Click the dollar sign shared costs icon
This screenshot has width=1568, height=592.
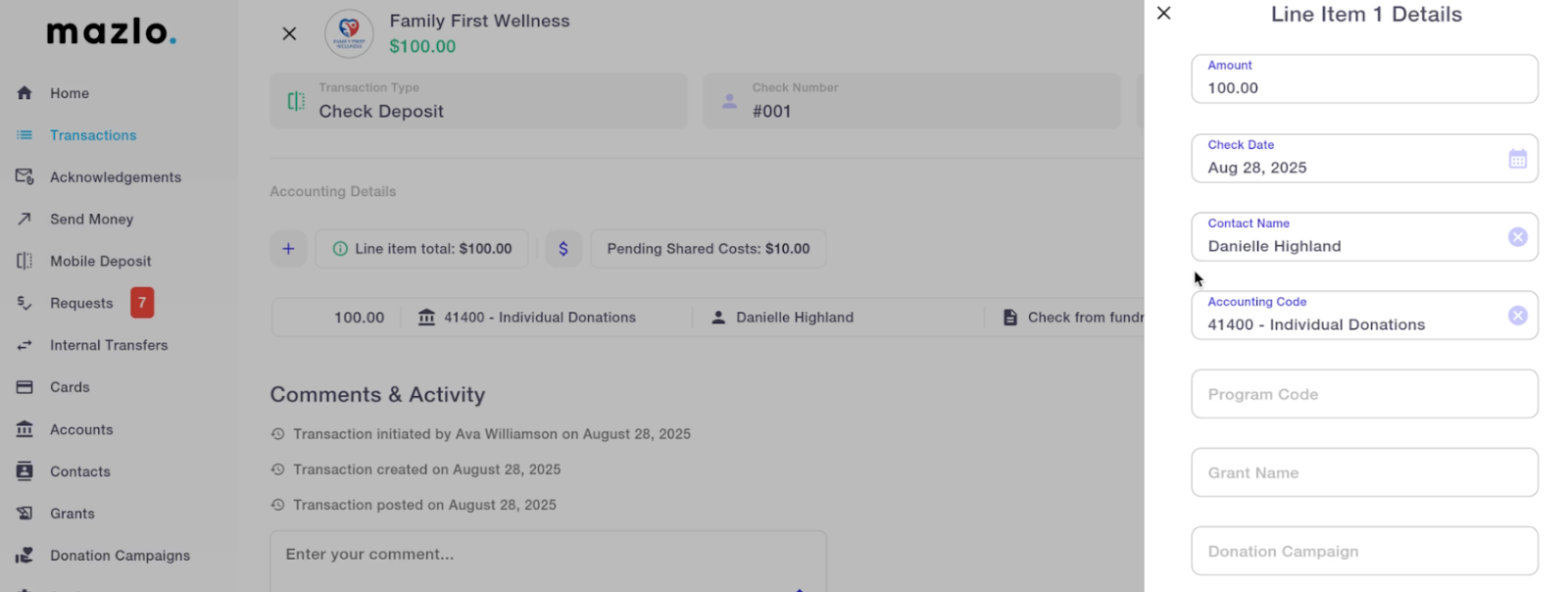tap(563, 249)
